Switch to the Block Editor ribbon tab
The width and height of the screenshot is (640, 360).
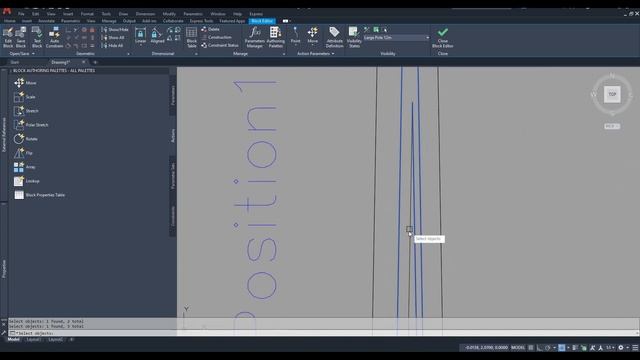click(262, 21)
